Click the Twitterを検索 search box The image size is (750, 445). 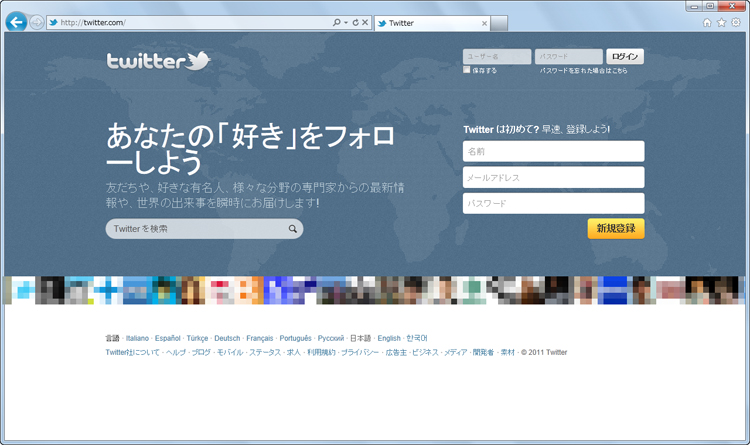point(204,229)
